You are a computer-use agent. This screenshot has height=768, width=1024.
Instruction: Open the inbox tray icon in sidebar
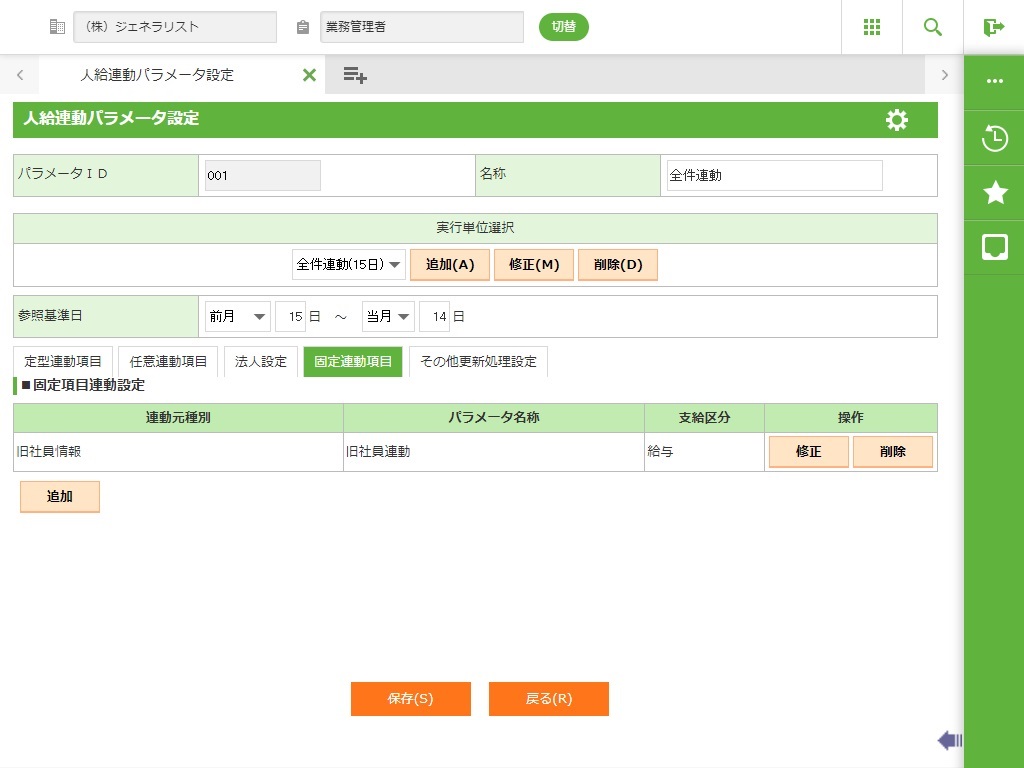pyautogui.click(x=994, y=247)
